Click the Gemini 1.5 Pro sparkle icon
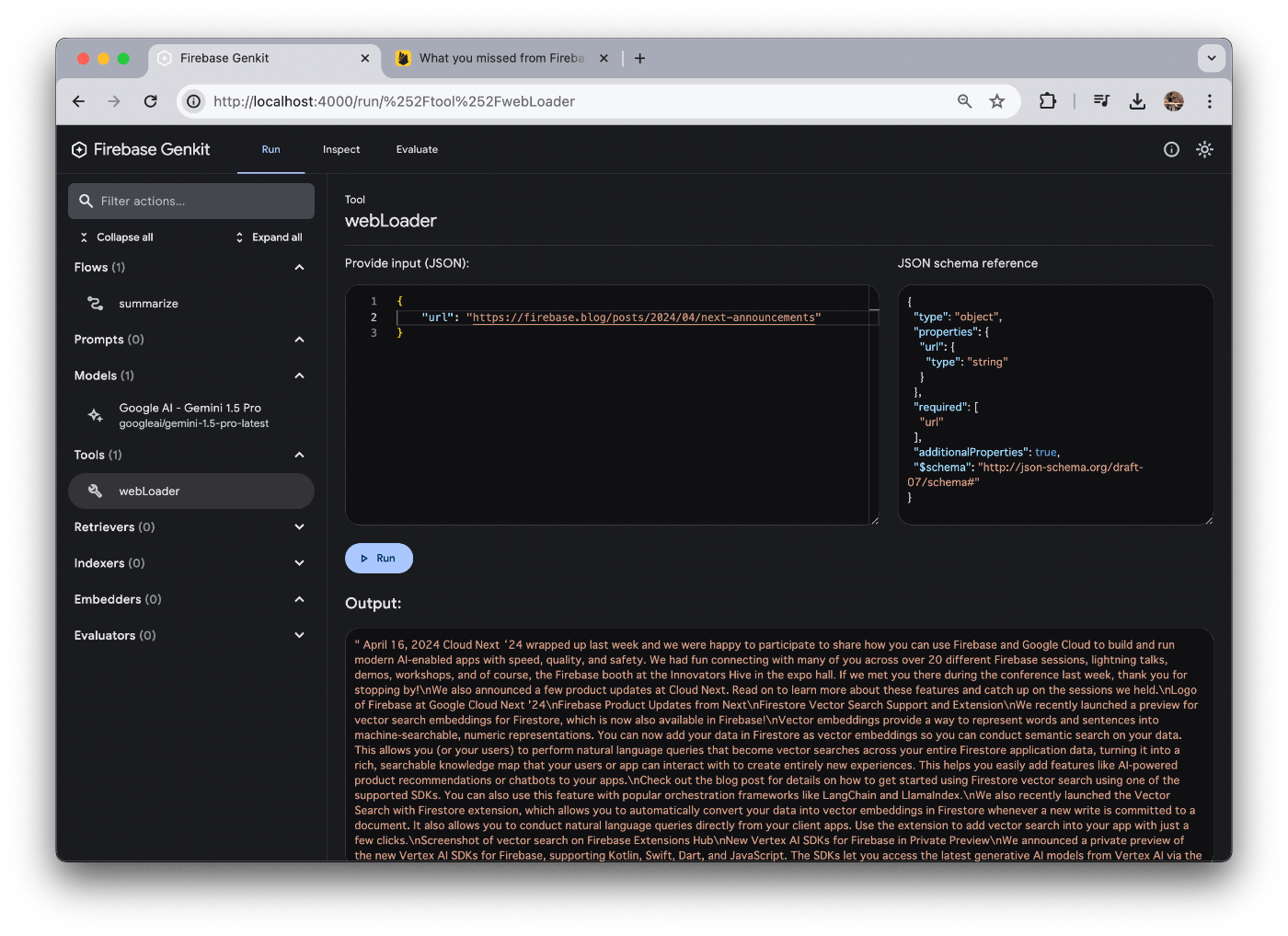 pyautogui.click(x=95, y=415)
